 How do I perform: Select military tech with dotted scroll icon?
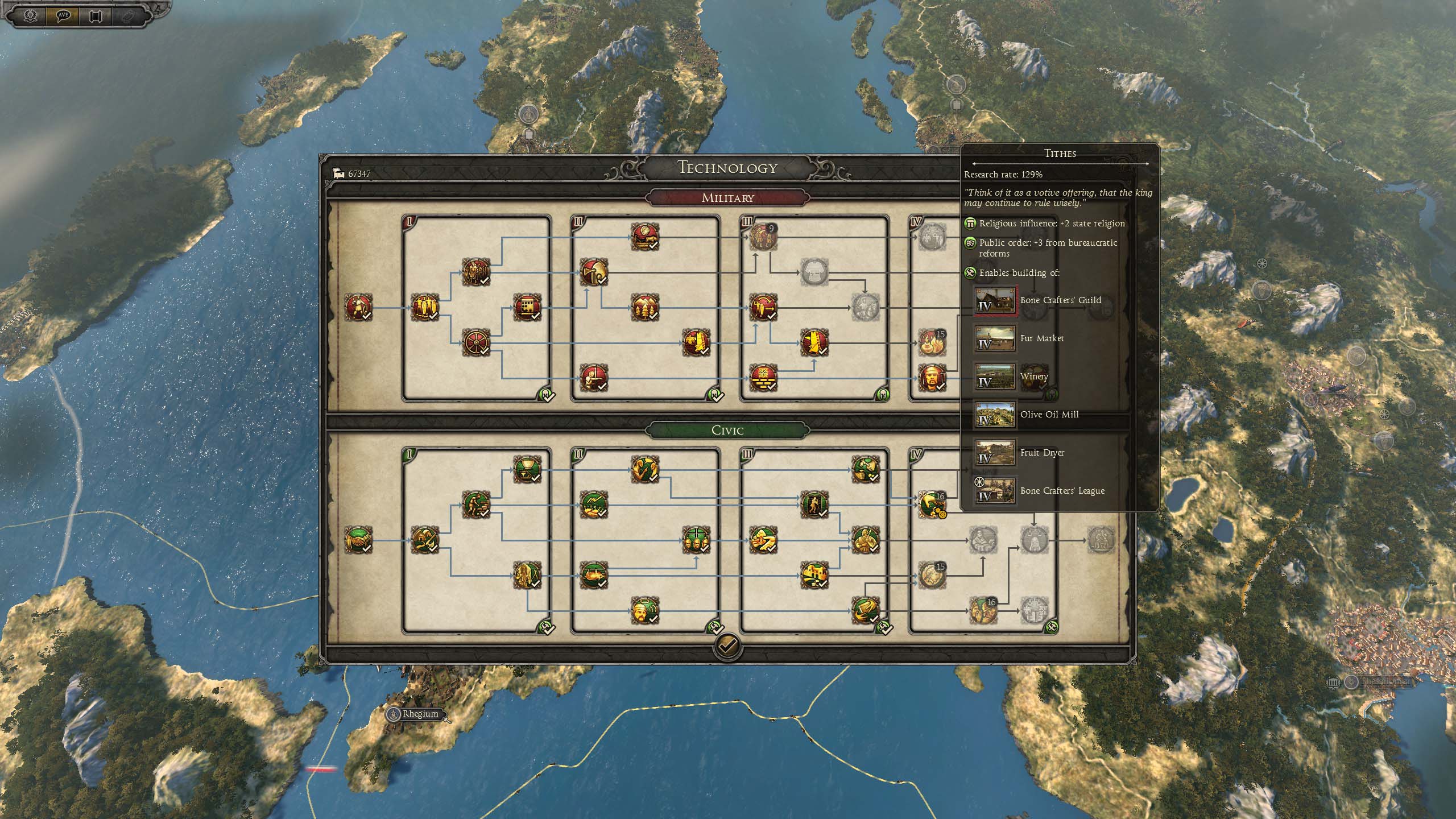click(x=527, y=308)
